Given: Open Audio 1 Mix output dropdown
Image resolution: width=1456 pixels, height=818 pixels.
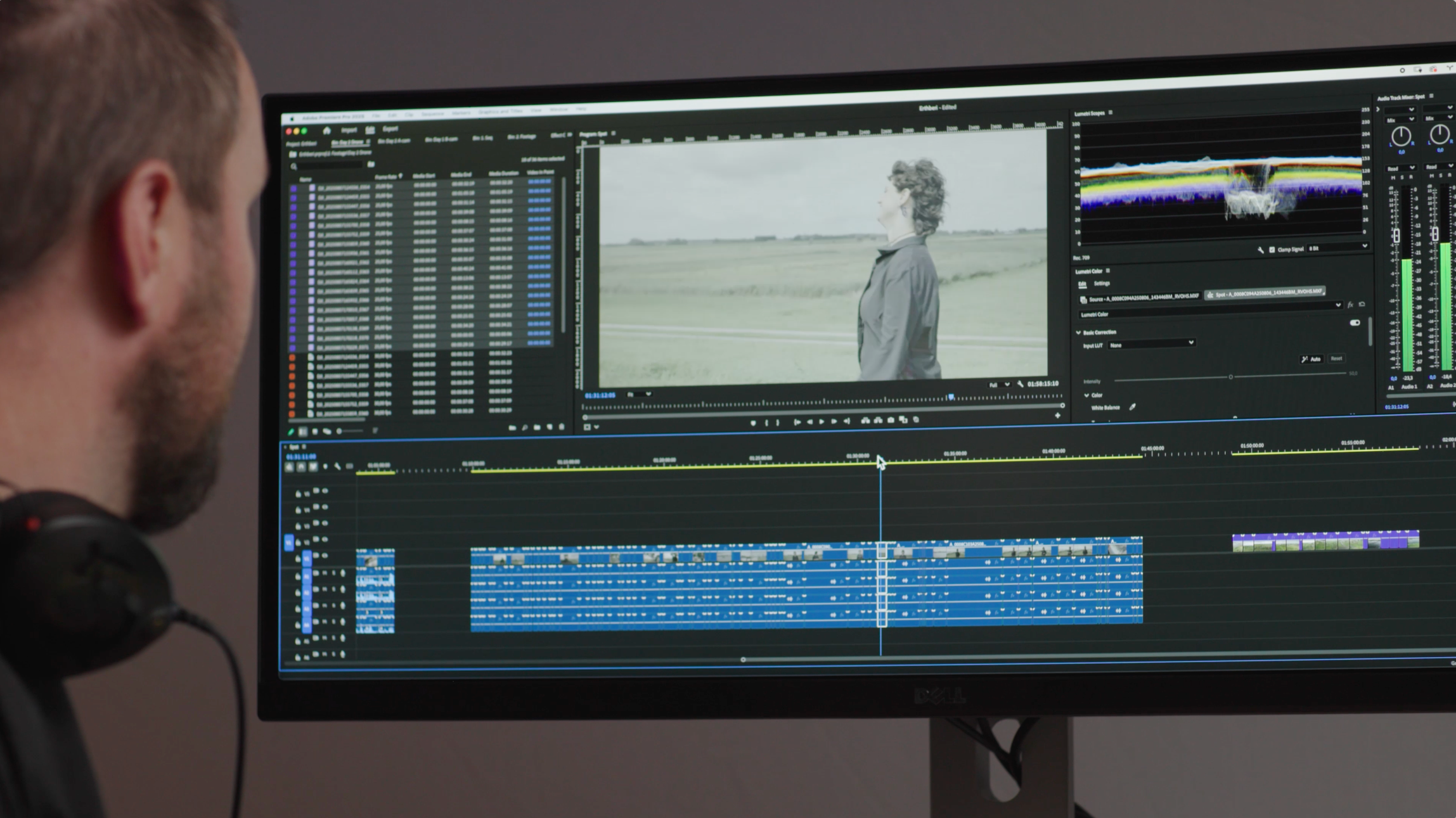Looking at the screenshot, I should click(x=1401, y=120).
